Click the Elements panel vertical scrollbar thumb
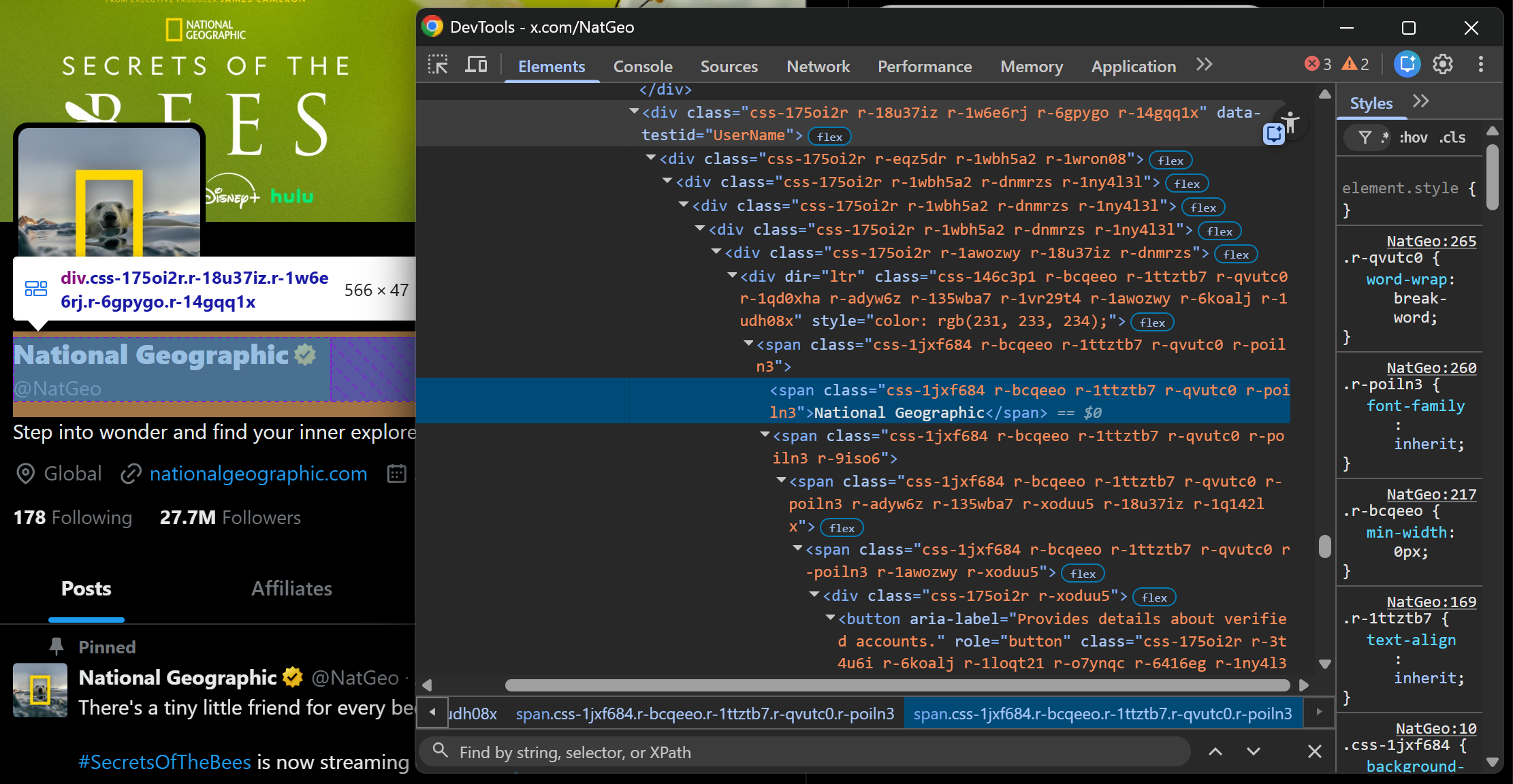Screen dimensions: 1513x784 pyautogui.click(x=1324, y=546)
